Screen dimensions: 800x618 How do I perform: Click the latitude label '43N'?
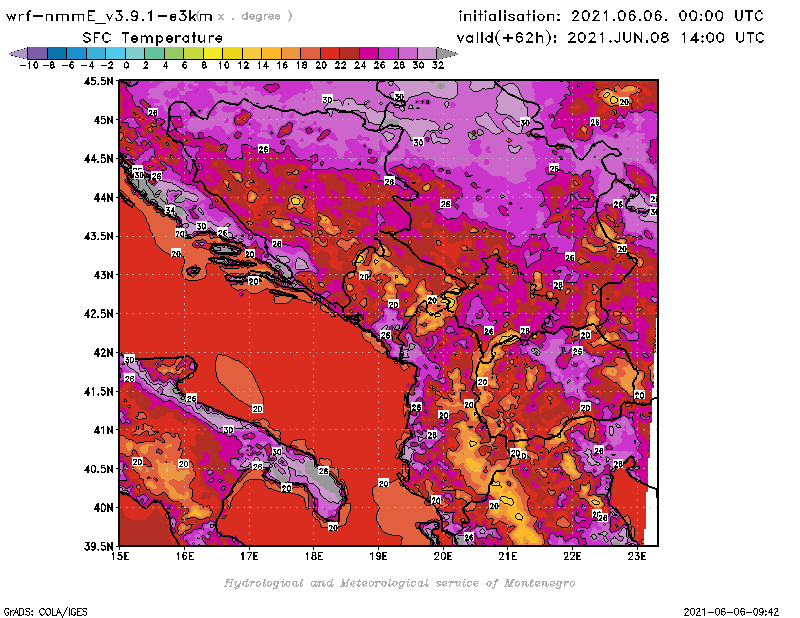tap(103, 275)
